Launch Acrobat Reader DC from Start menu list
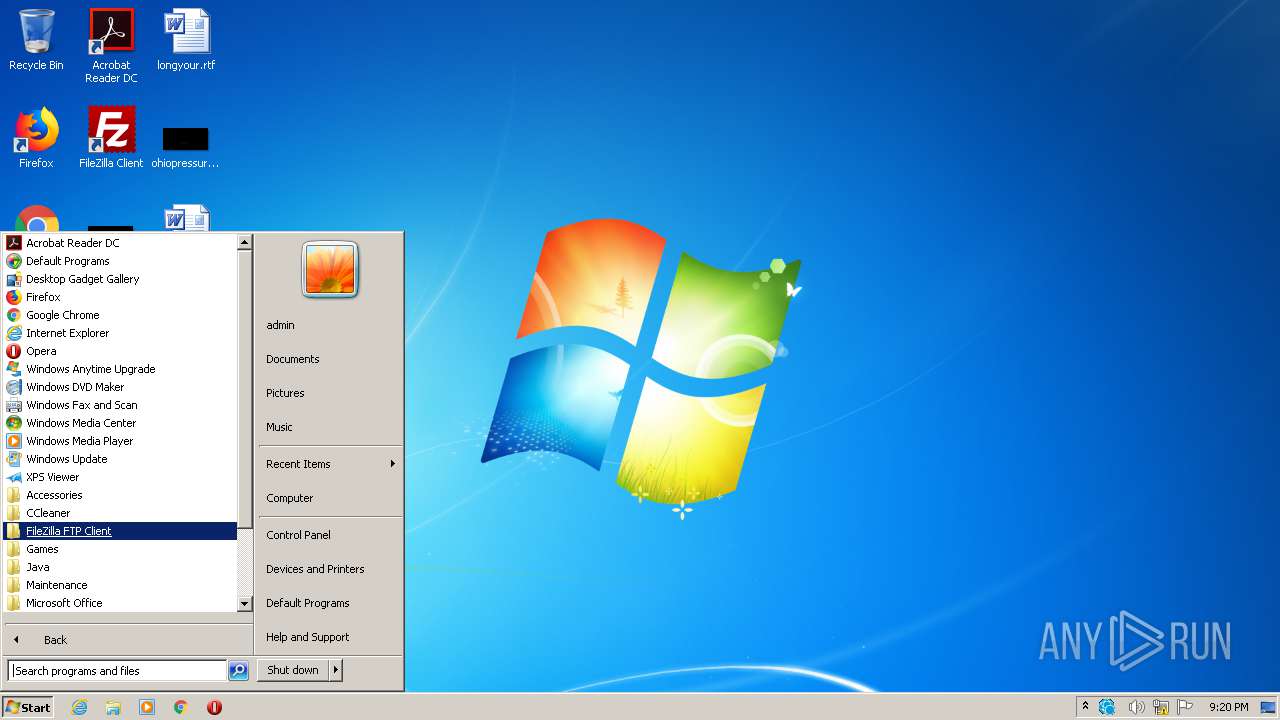Viewport: 1280px width, 720px height. (121, 243)
